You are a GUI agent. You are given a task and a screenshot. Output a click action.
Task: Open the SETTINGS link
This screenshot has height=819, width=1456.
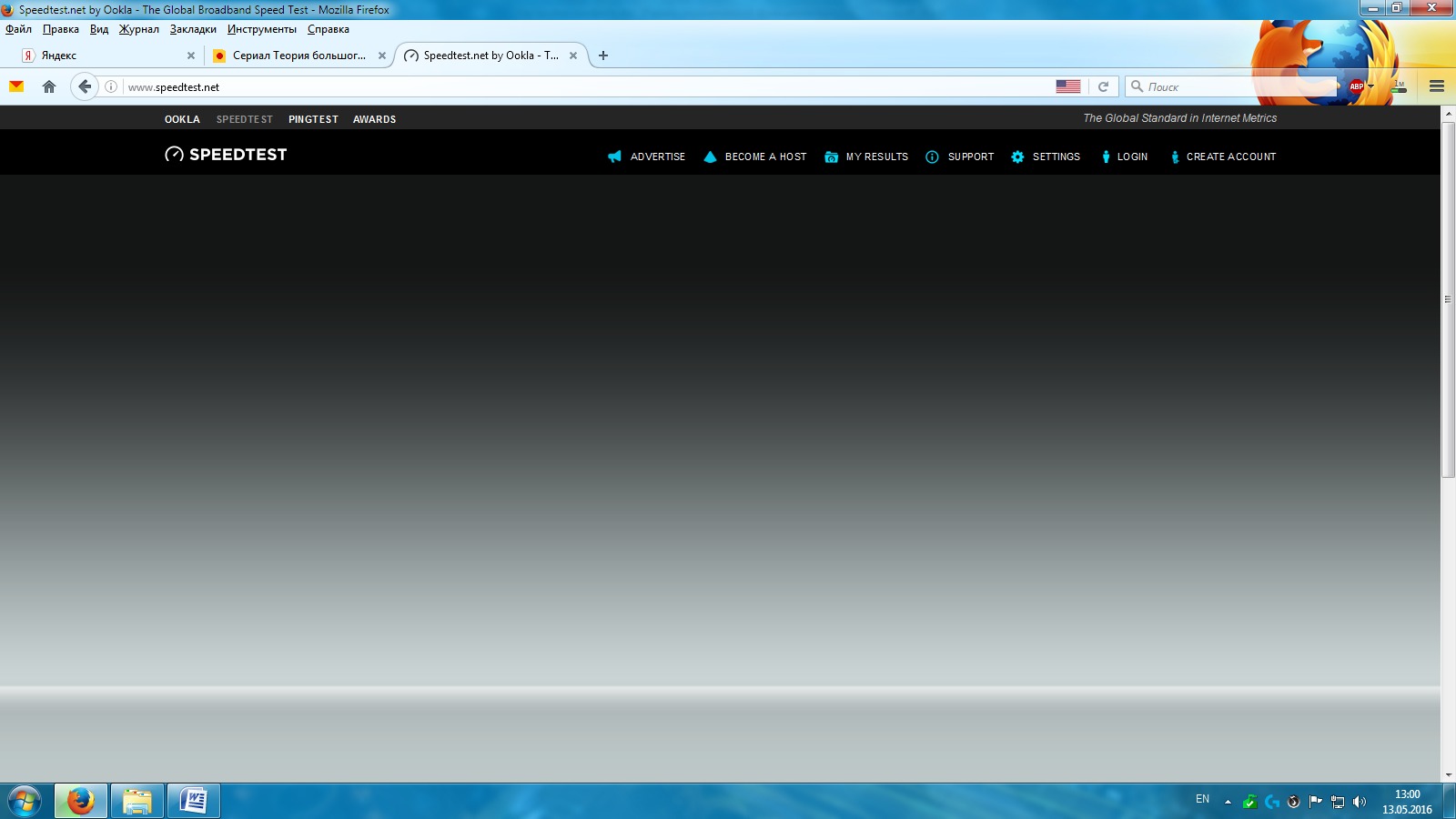tap(1057, 157)
